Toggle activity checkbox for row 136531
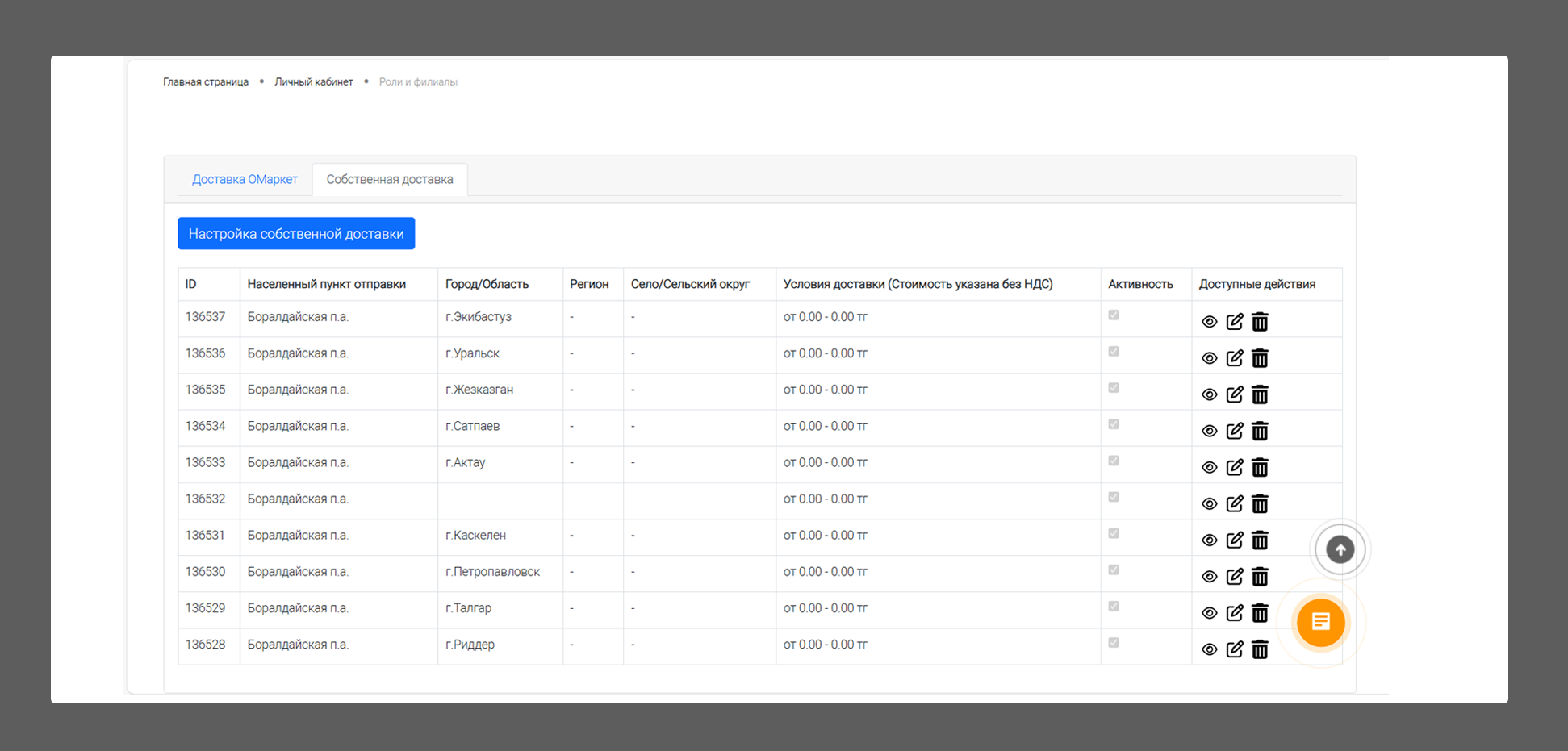The width and height of the screenshot is (1568, 751). tap(1114, 533)
